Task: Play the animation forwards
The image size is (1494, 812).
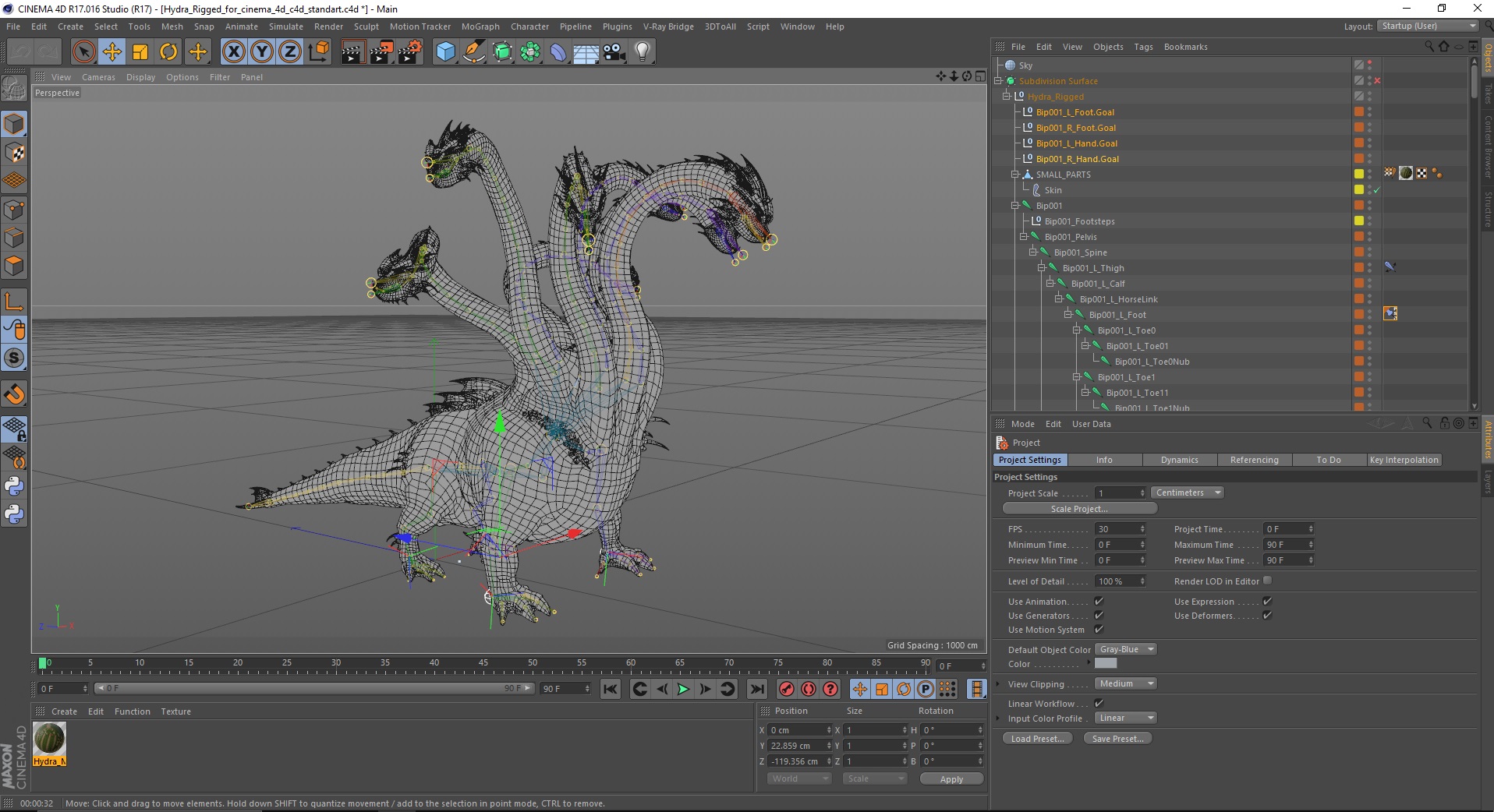Action: [683, 689]
